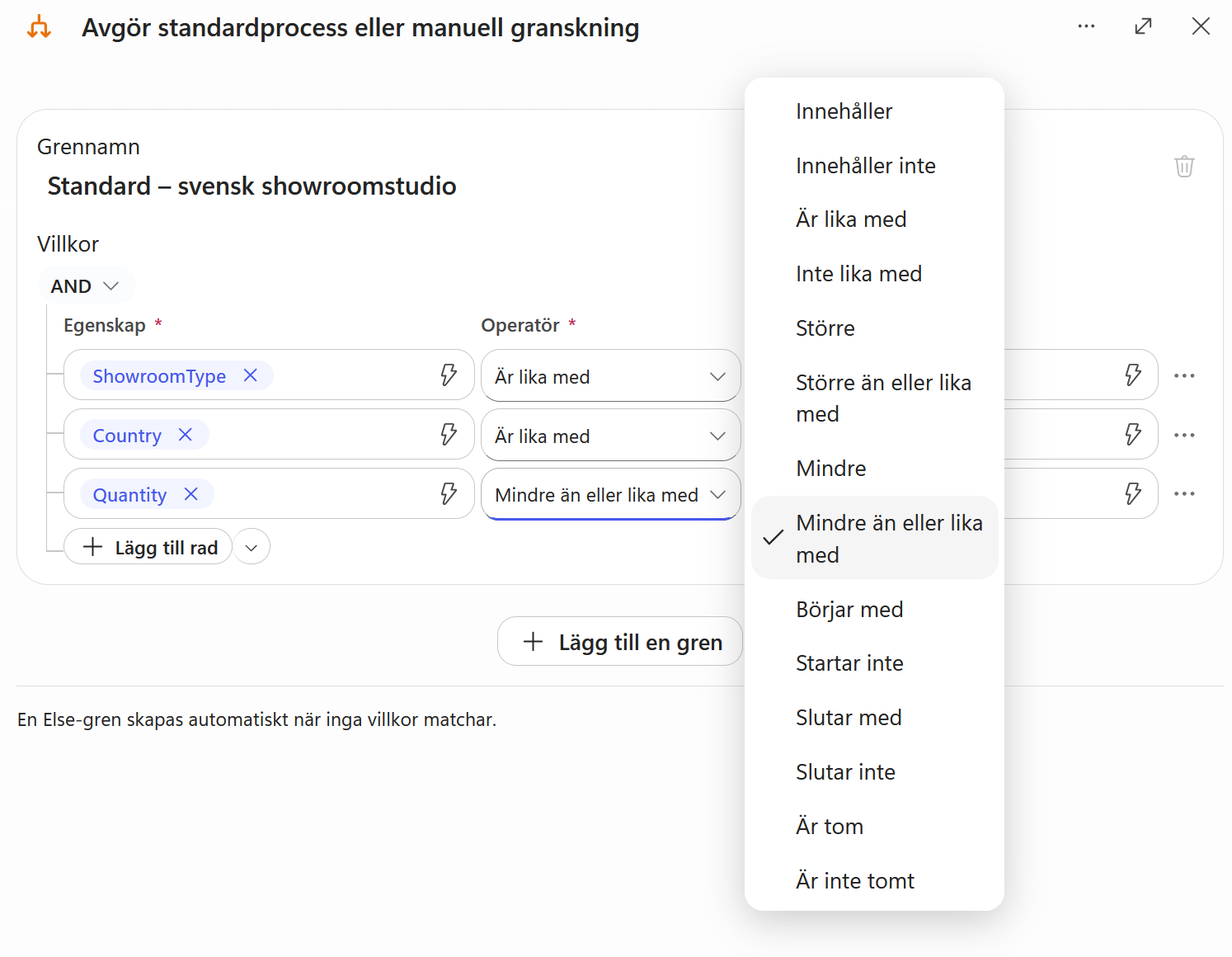The image size is (1232, 957).
Task: Edit the branch name Standard – svensk showroomstudio
Action: coord(252,186)
